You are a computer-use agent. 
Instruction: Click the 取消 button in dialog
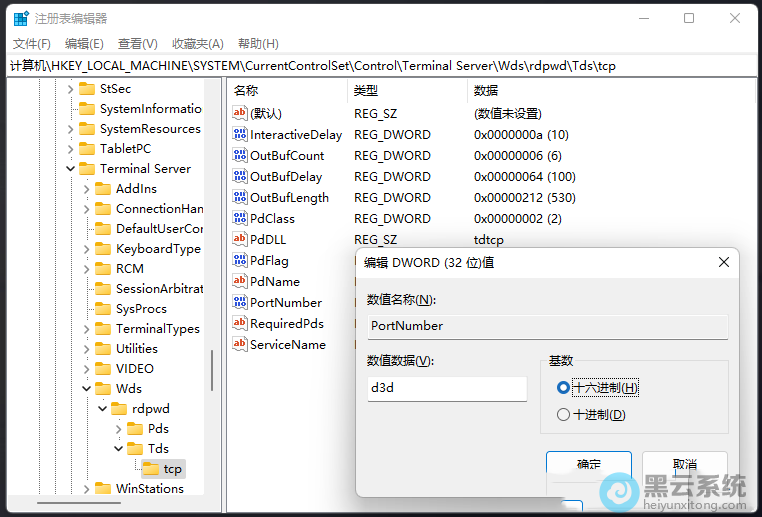(x=684, y=465)
